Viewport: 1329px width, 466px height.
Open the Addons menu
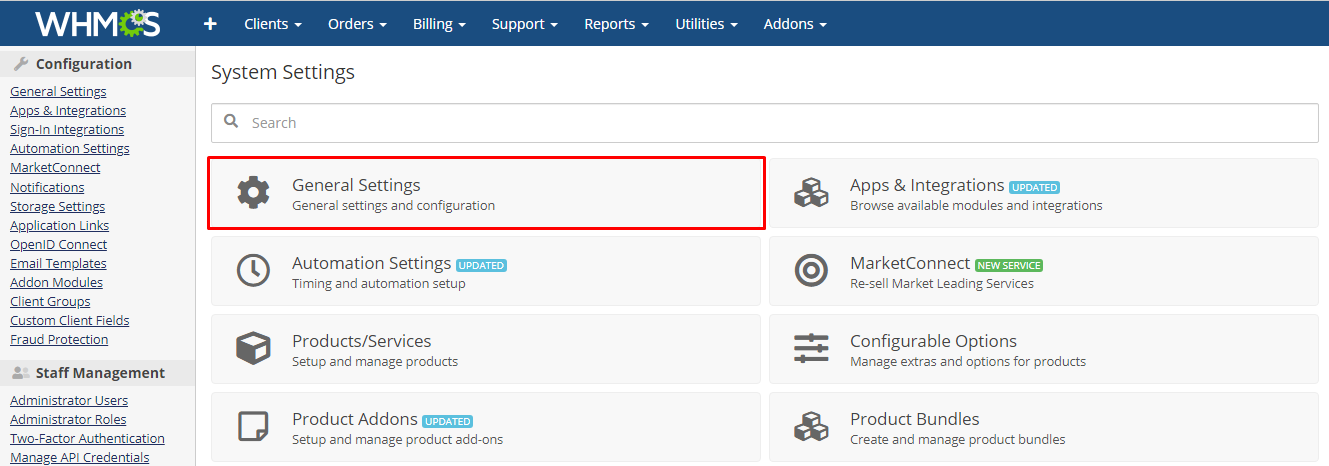pos(794,24)
